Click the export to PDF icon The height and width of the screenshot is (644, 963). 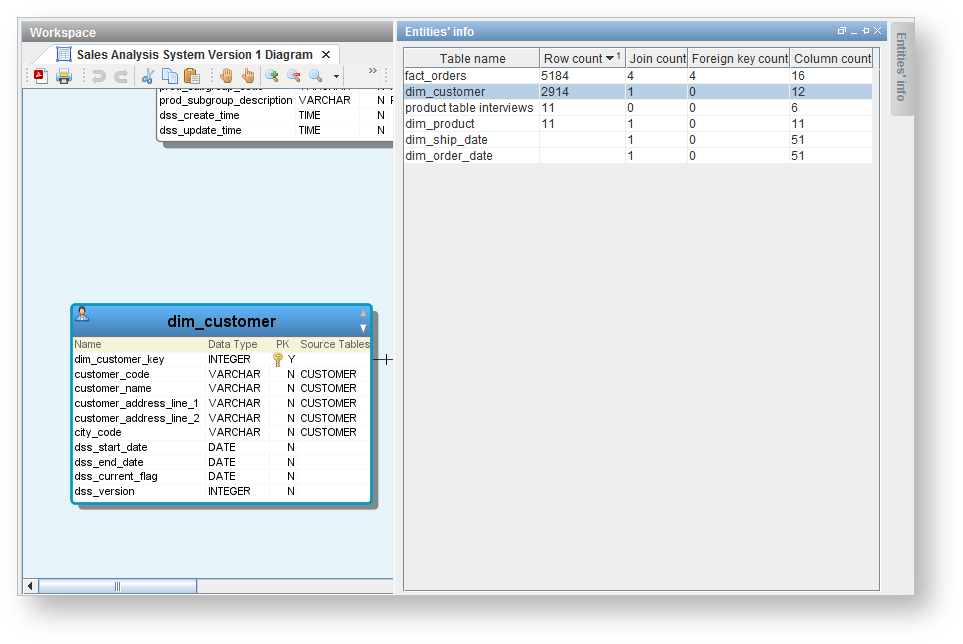click(40, 76)
